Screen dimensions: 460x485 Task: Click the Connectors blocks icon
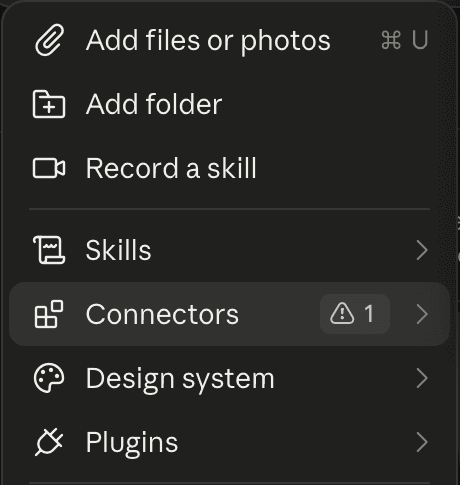click(x=49, y=314)
